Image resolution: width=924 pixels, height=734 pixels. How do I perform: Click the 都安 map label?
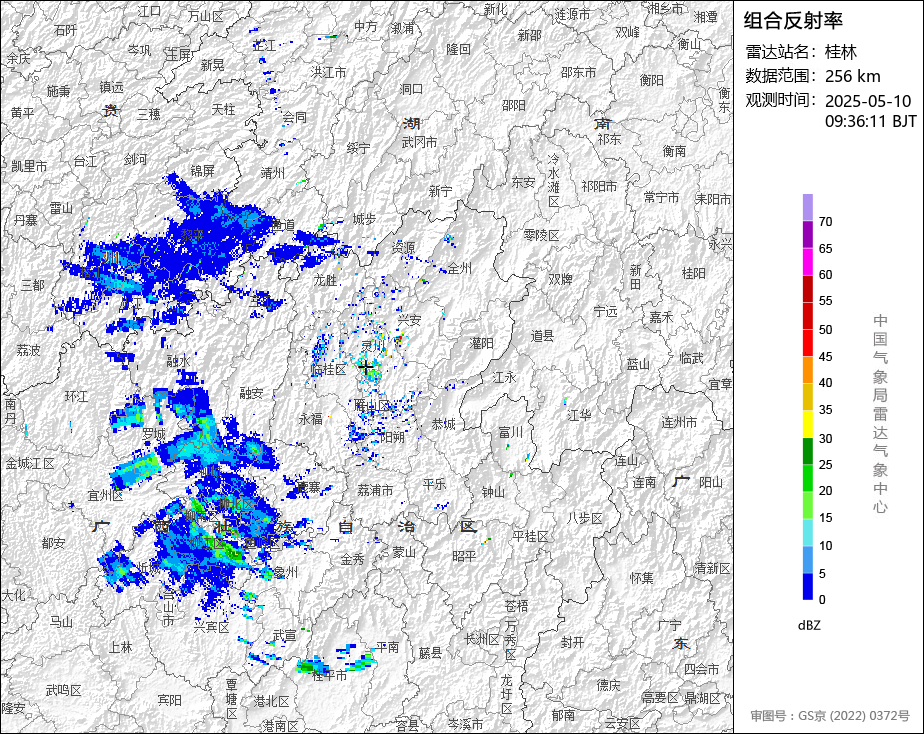(54, 543)
